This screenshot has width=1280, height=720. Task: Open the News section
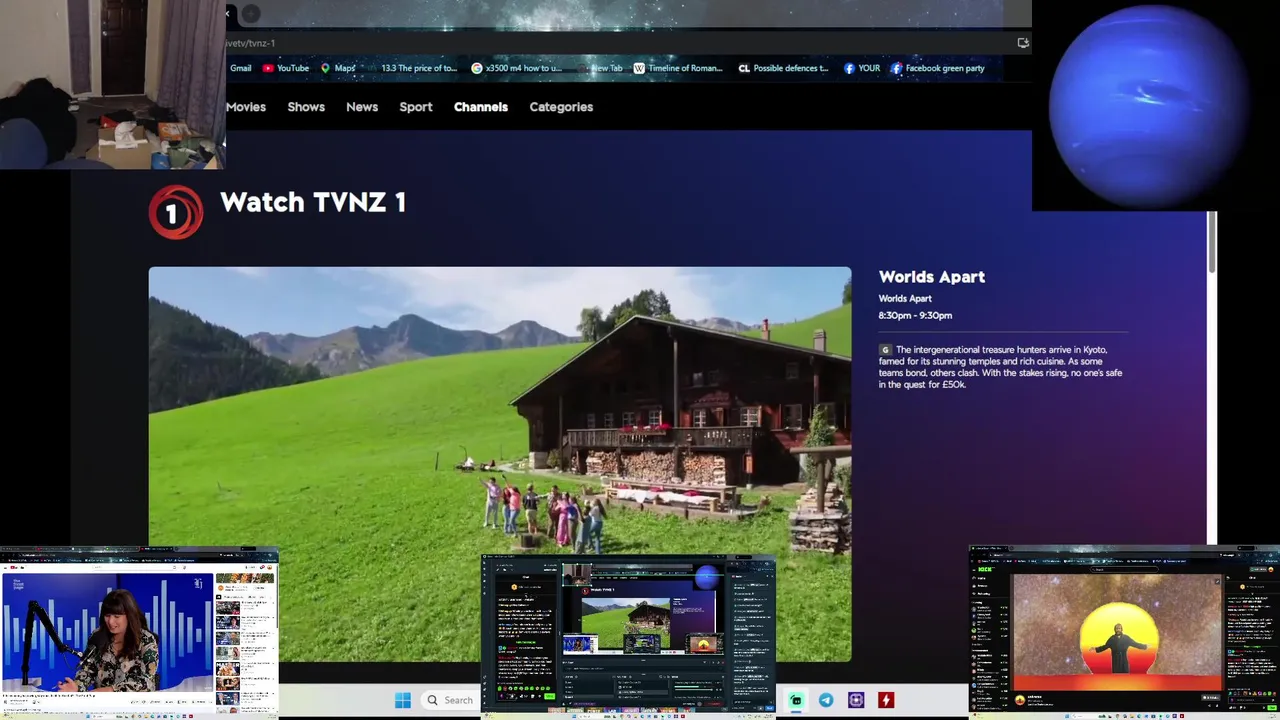tap(362, 107)
